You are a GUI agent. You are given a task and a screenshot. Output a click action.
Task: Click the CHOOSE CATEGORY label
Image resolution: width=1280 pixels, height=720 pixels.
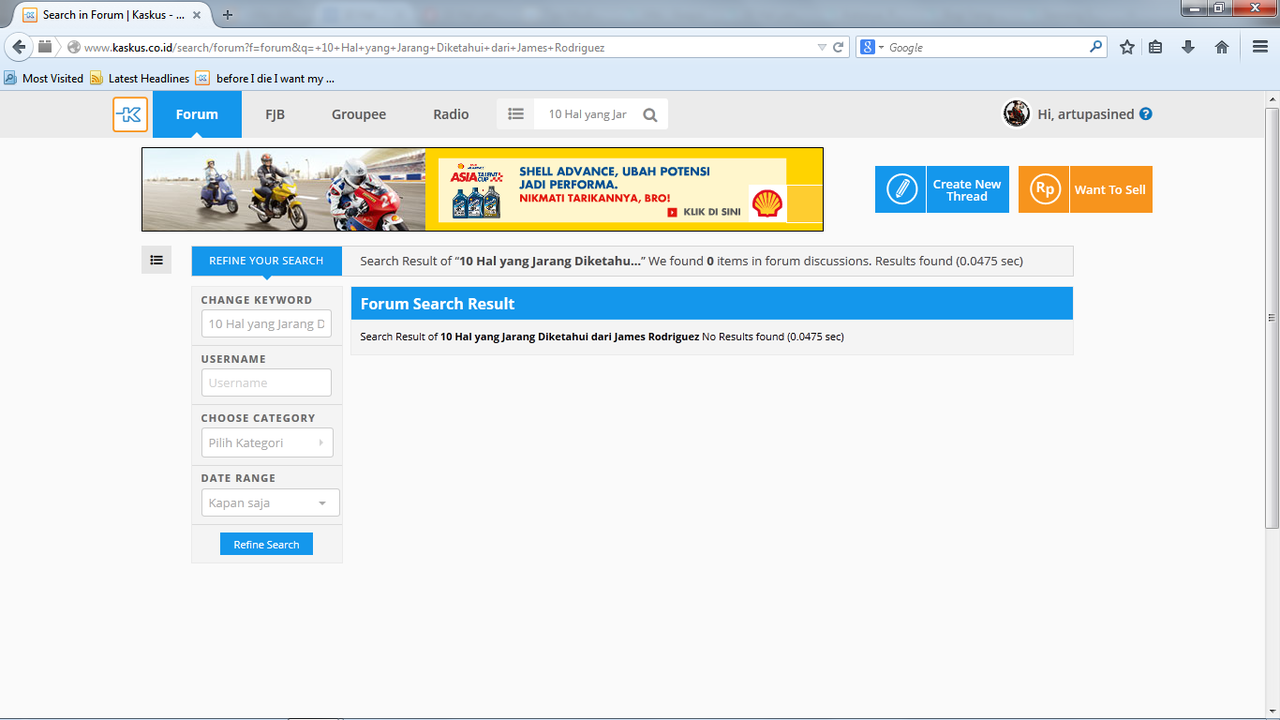tap(258, 418)
